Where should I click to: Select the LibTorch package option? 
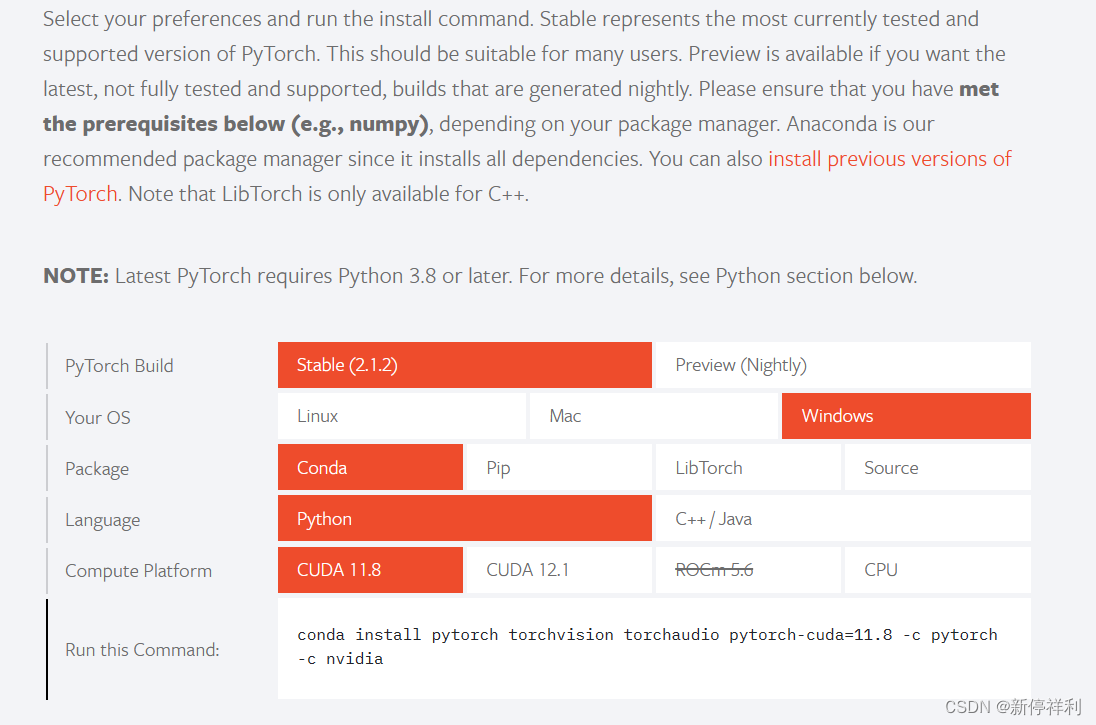pos(747,467)
